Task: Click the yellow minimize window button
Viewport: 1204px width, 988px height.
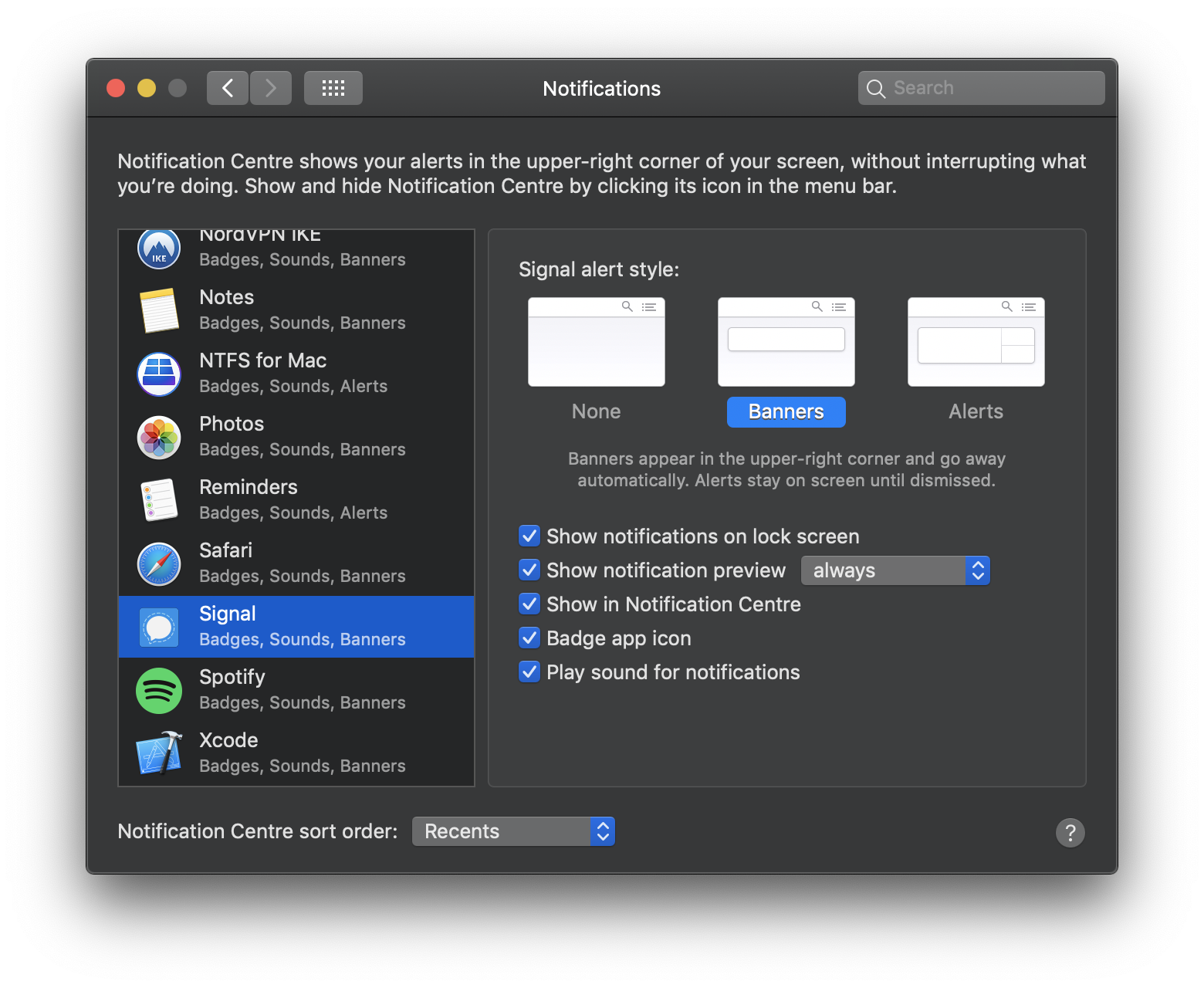Action: 147,88
